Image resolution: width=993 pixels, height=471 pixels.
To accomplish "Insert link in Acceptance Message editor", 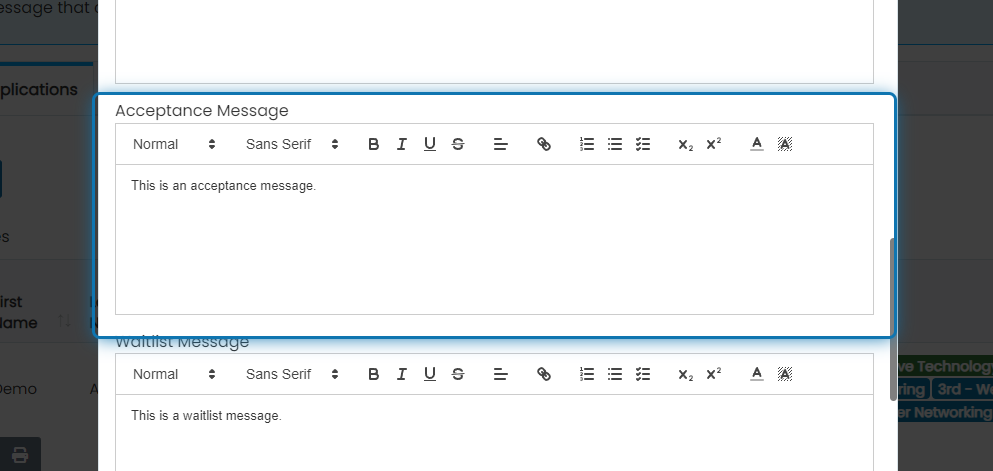I will click(x=544, y=144).
